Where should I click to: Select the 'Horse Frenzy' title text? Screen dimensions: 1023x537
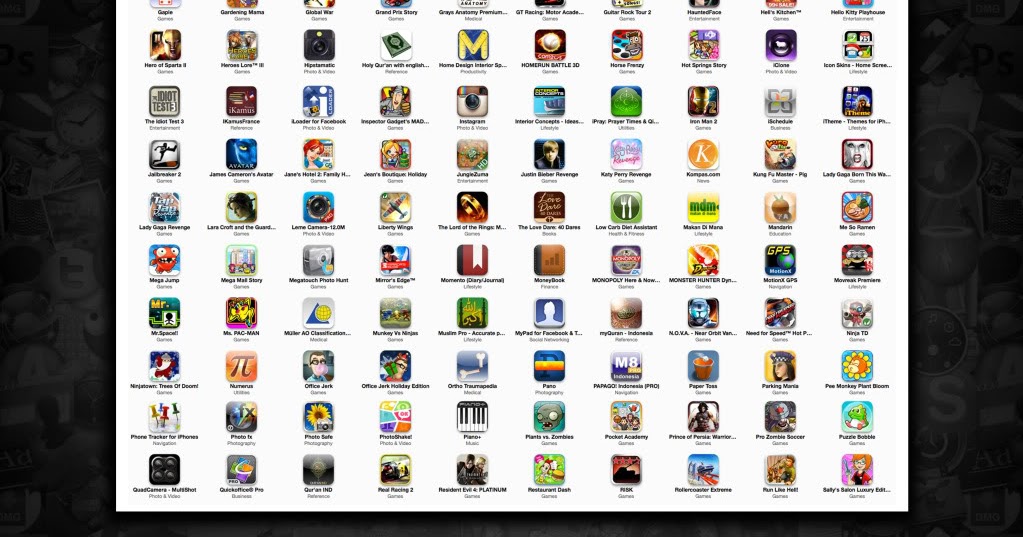click(x=626, y=65)
